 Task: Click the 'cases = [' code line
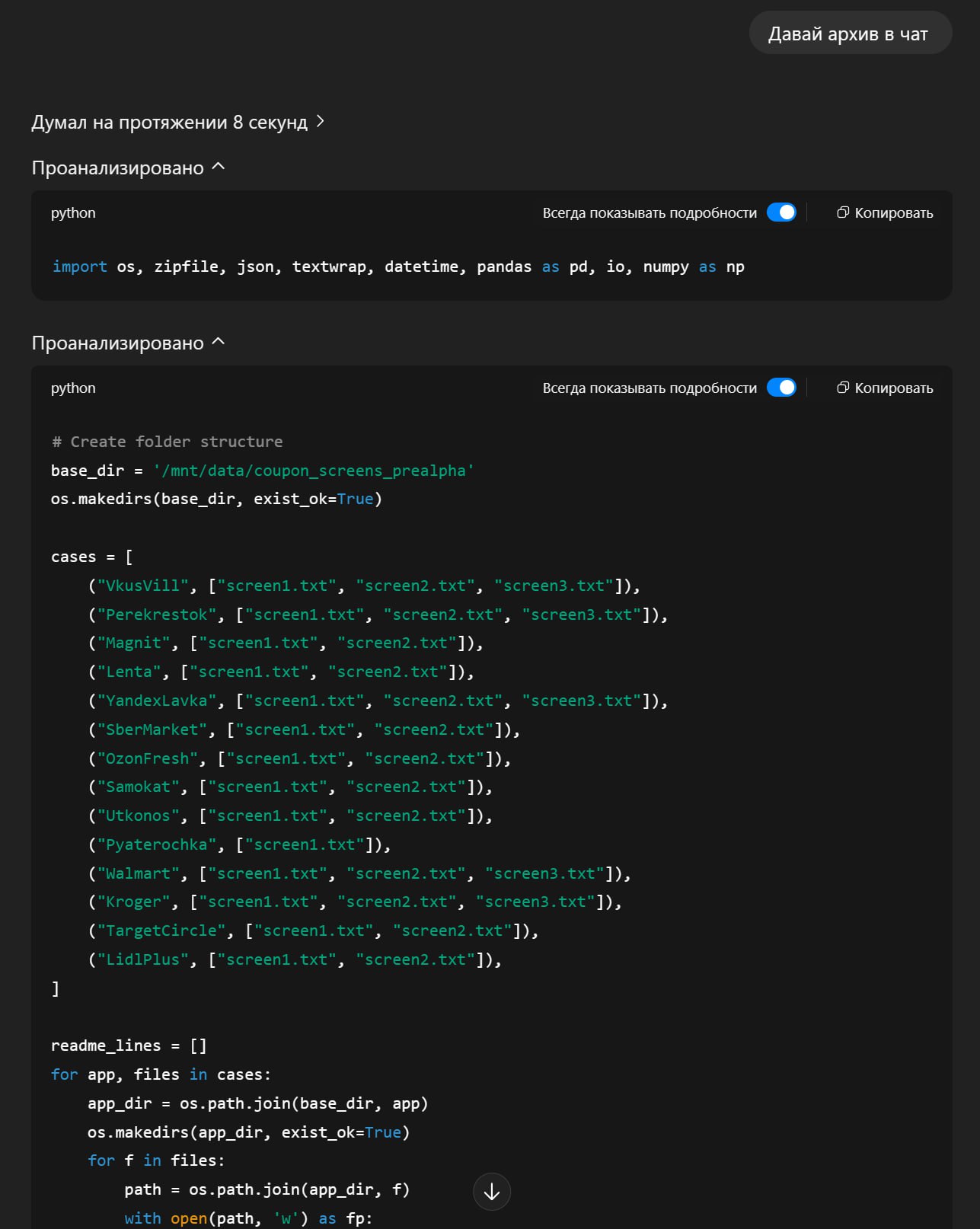point(92,557)
